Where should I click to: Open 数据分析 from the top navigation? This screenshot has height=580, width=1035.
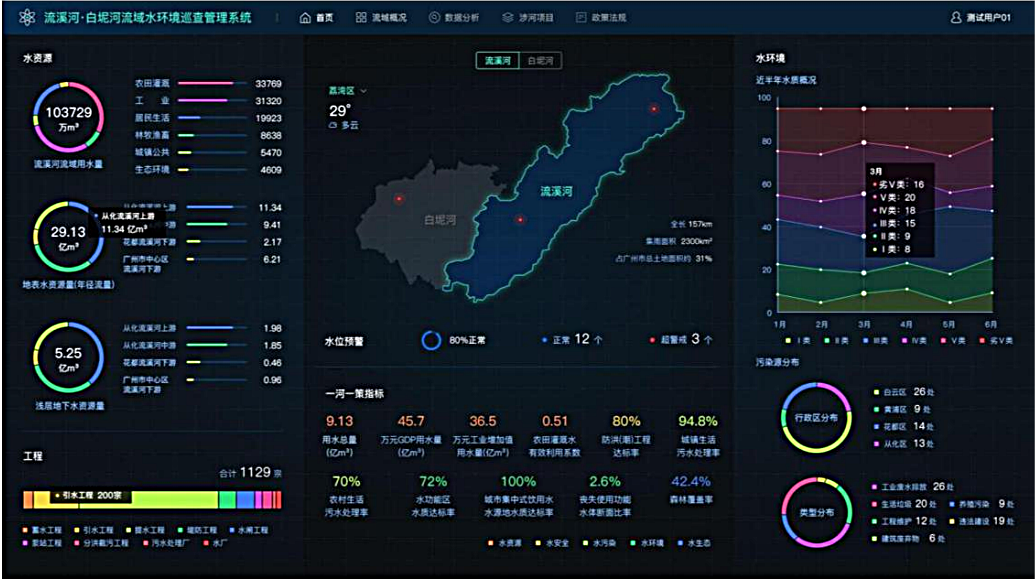pos(434,15)
